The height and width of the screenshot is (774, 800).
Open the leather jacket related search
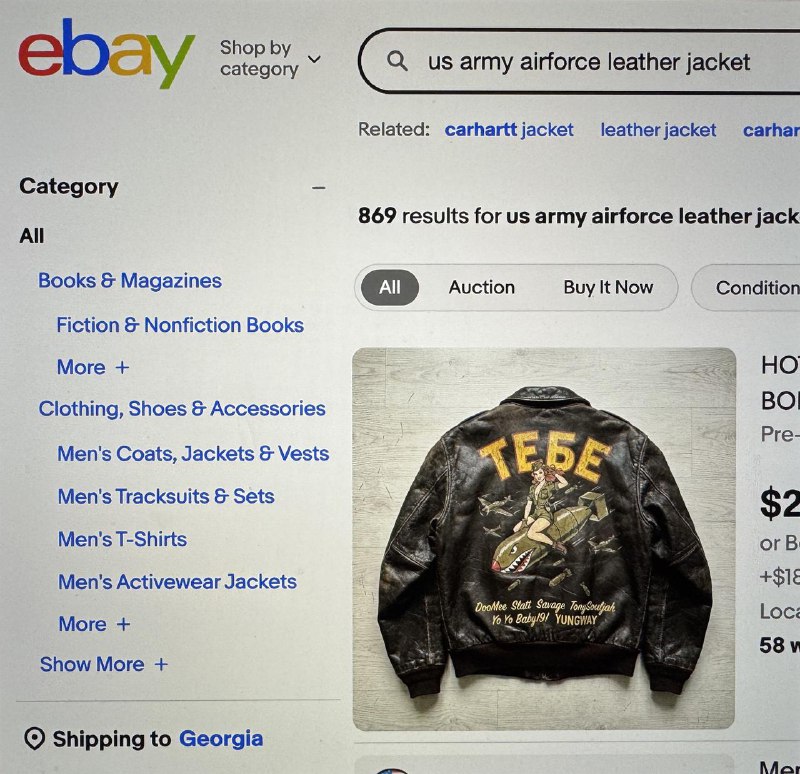658,130
